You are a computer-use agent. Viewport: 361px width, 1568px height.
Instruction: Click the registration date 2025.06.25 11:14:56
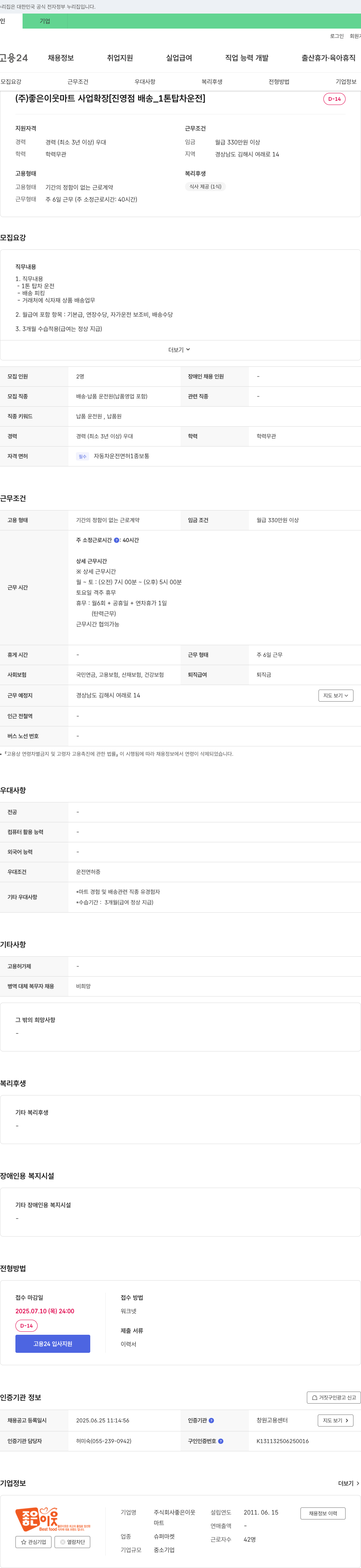click(x=102, y=1420)
